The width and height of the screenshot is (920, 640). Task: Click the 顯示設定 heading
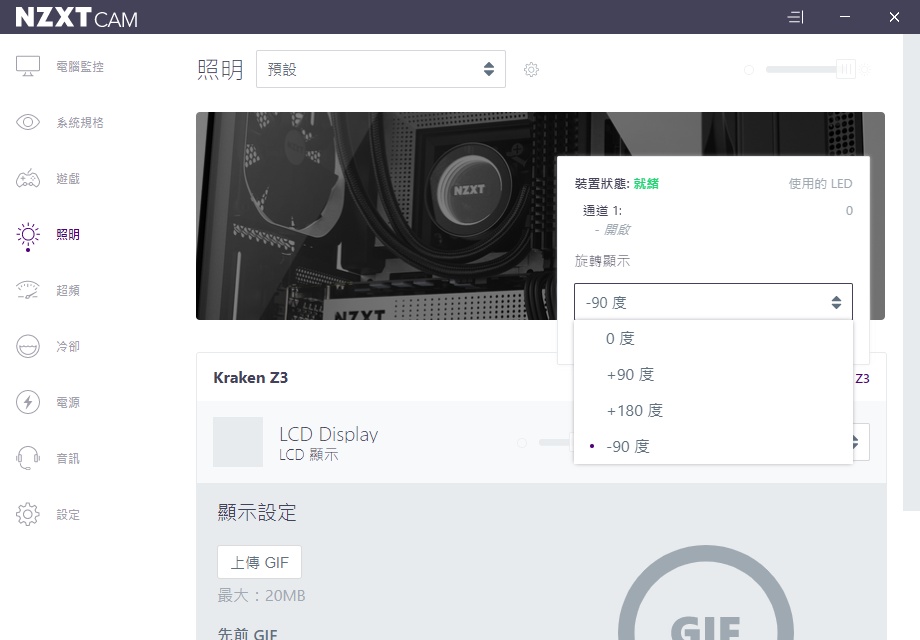[257, 513]
